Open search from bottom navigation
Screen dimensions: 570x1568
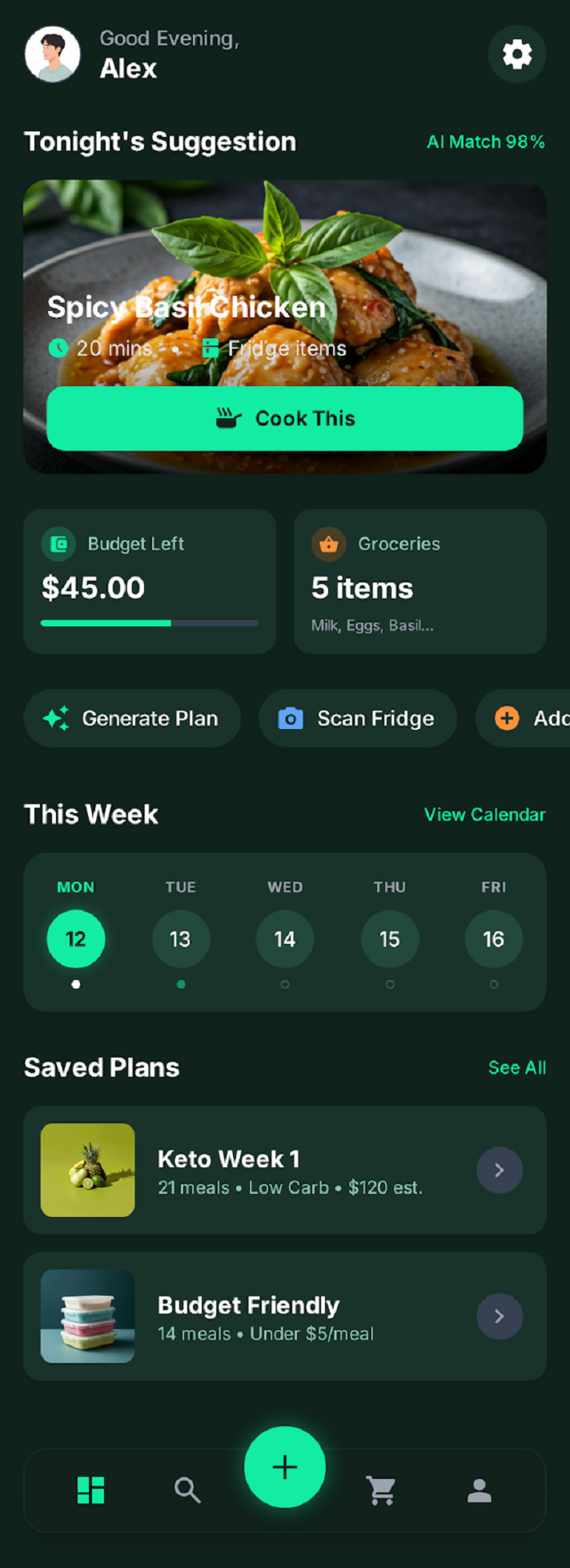point(187,1490)
